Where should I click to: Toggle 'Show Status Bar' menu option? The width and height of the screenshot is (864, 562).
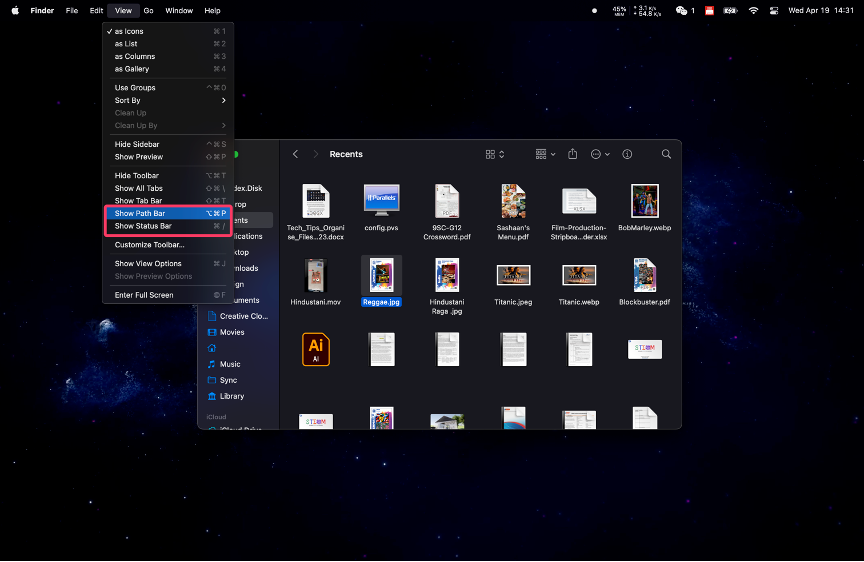pos(143,226)
